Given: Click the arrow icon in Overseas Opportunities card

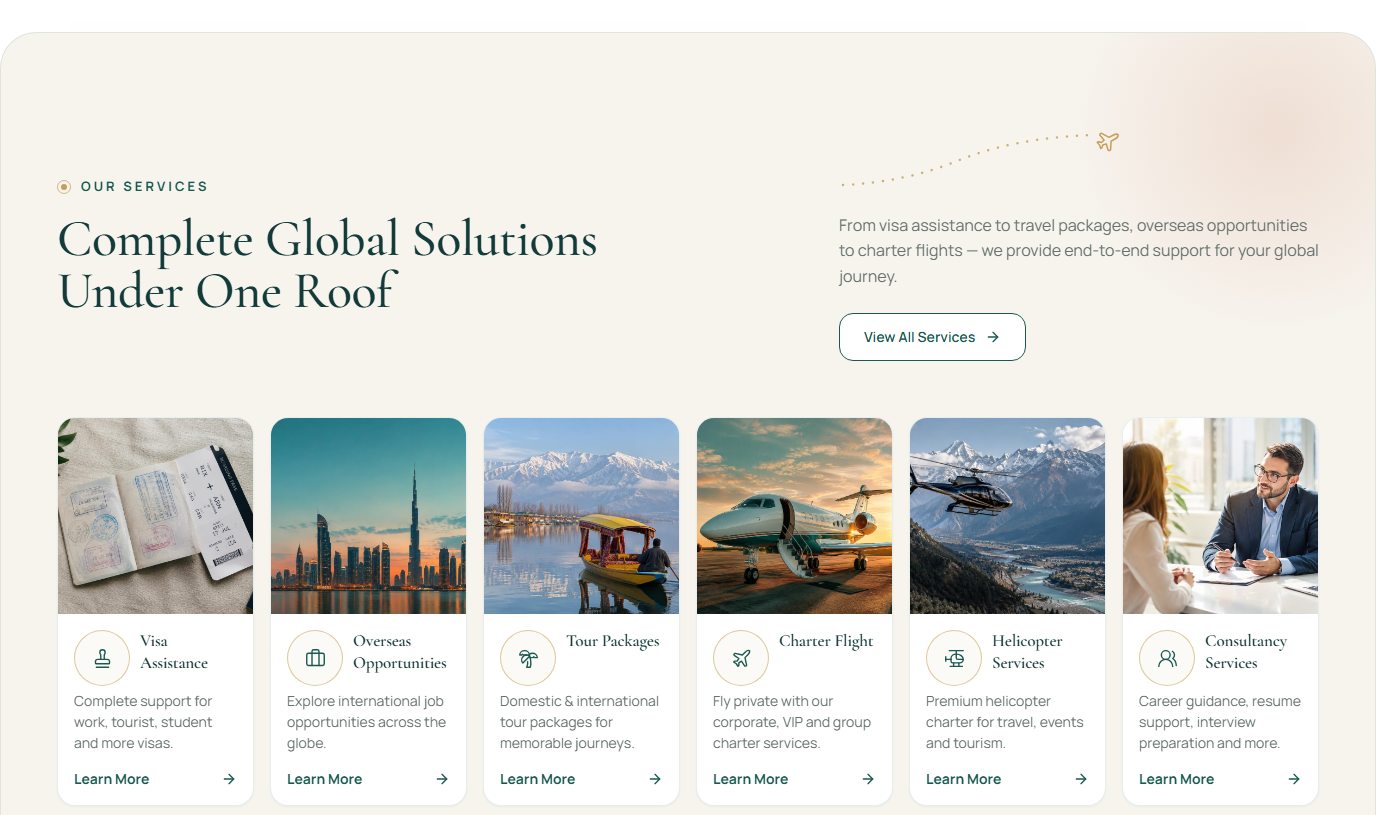Looking at the screenshot, I should click(442, 779).
